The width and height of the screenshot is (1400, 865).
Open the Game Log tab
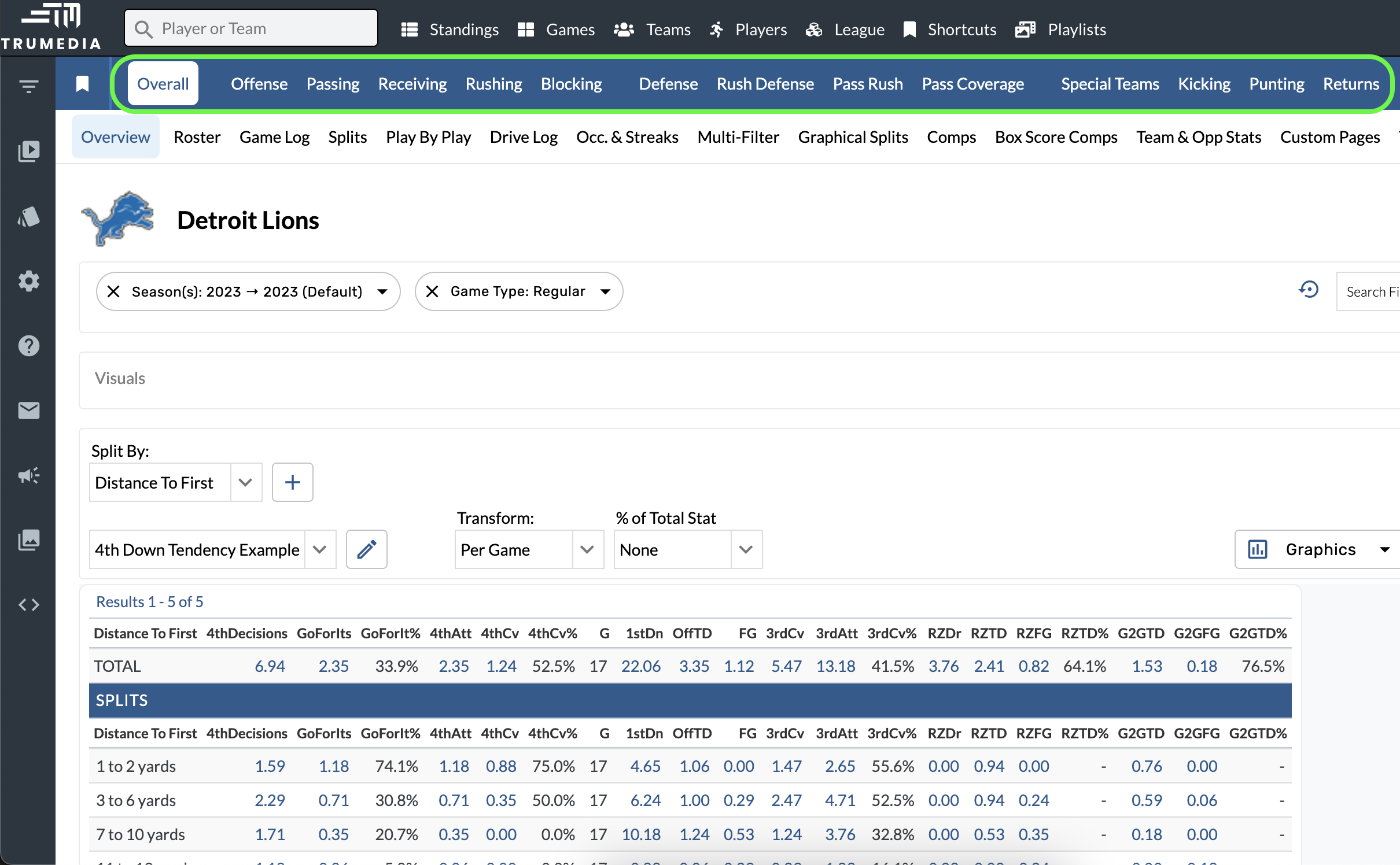274,137
